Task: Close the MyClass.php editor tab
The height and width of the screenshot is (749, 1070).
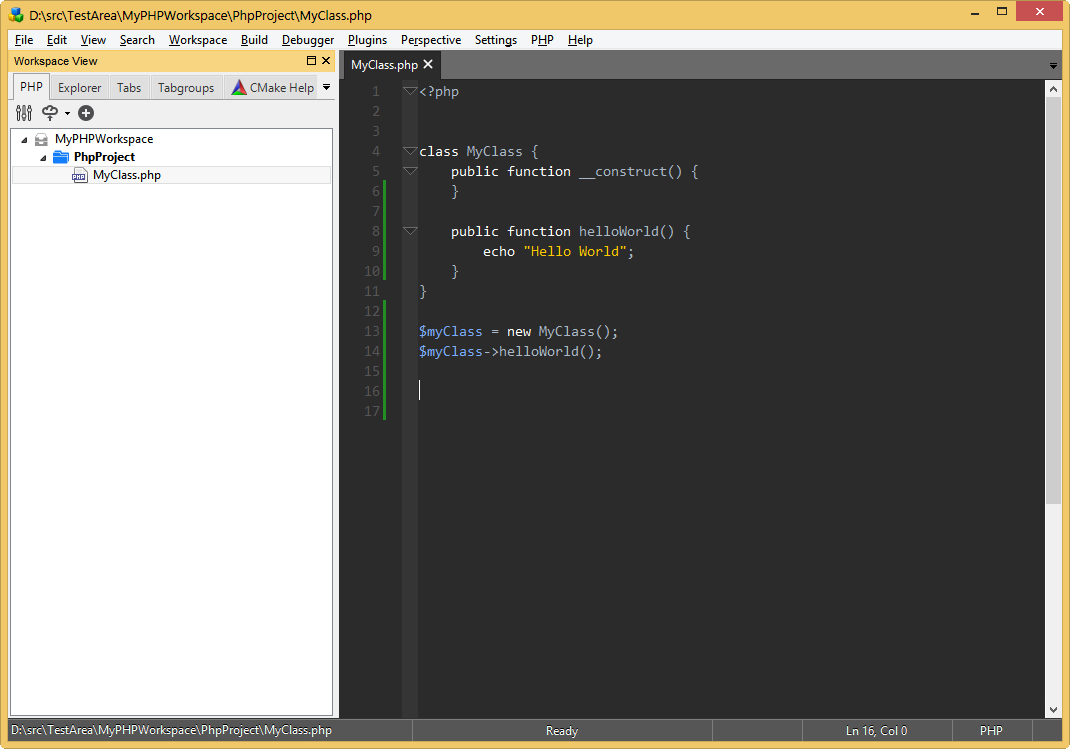Action: click(x=428, y=64)
